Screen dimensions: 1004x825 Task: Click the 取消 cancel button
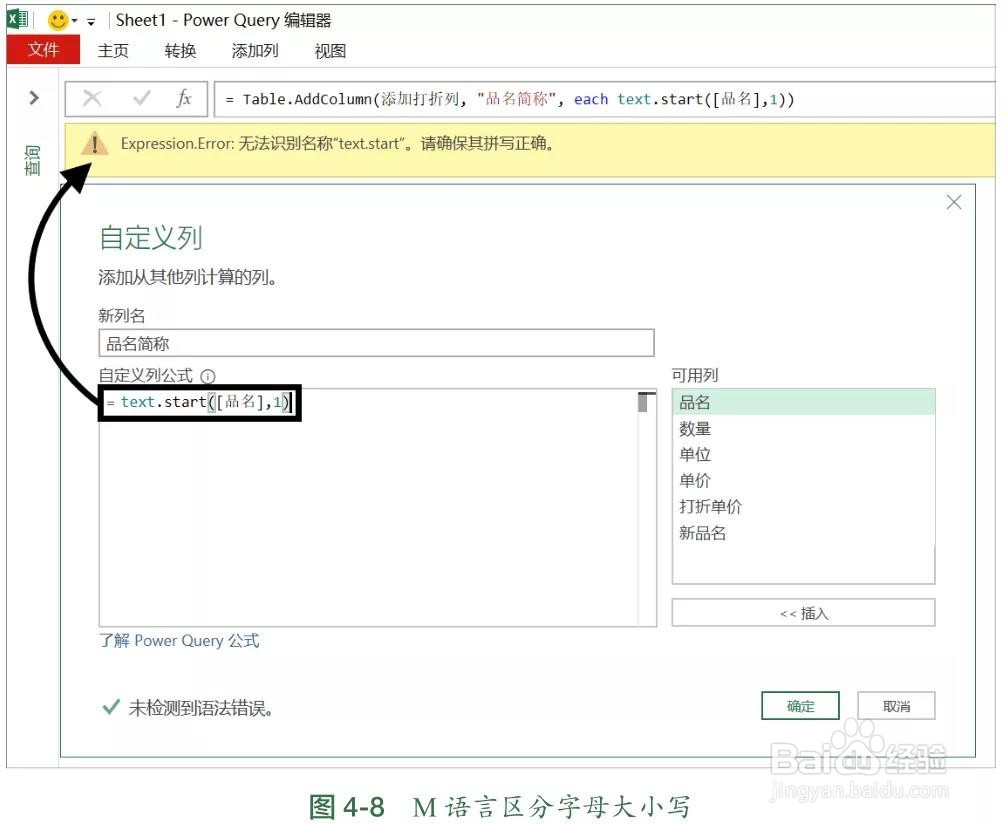coord(896,706)
